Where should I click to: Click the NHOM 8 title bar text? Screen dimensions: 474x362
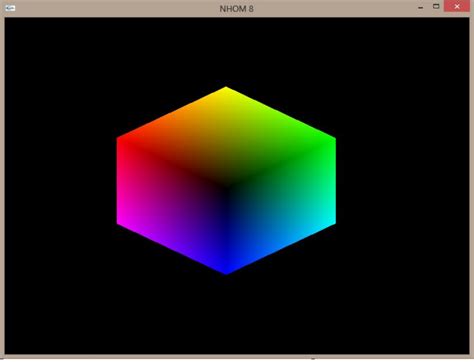[x=237, y=9]
